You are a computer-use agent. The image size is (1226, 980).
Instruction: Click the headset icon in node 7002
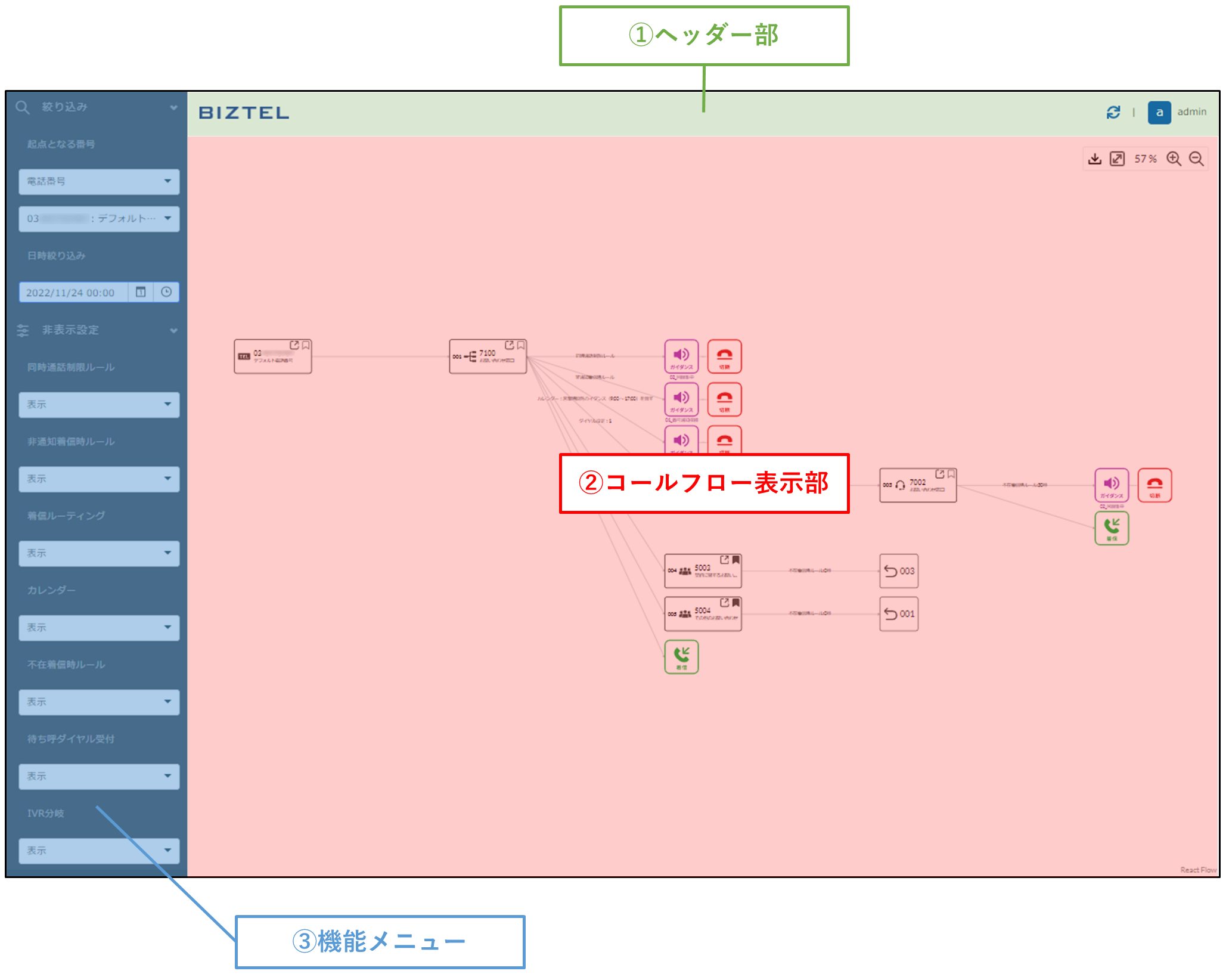pyautogui.click(x=900, y=485)
